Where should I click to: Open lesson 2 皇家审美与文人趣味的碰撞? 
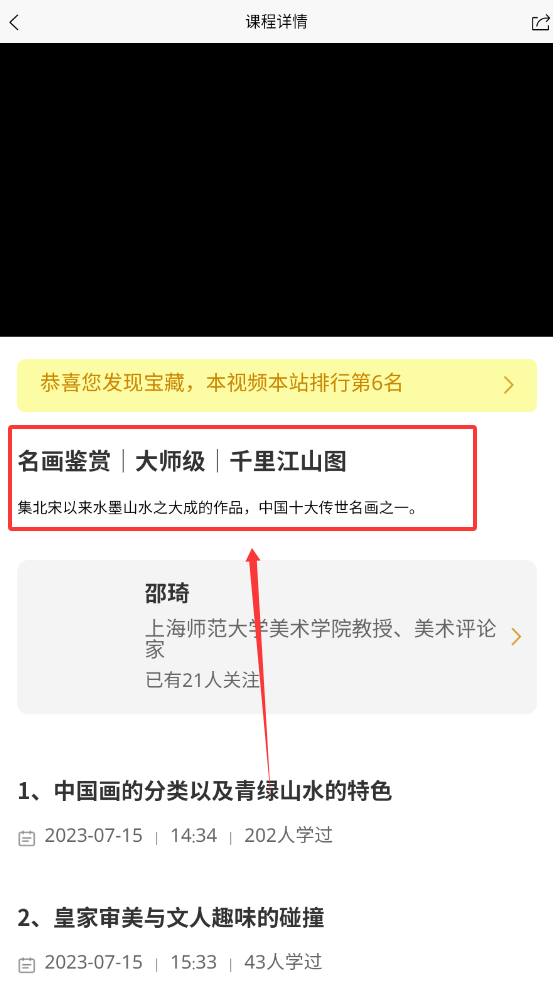pos(170,917)
